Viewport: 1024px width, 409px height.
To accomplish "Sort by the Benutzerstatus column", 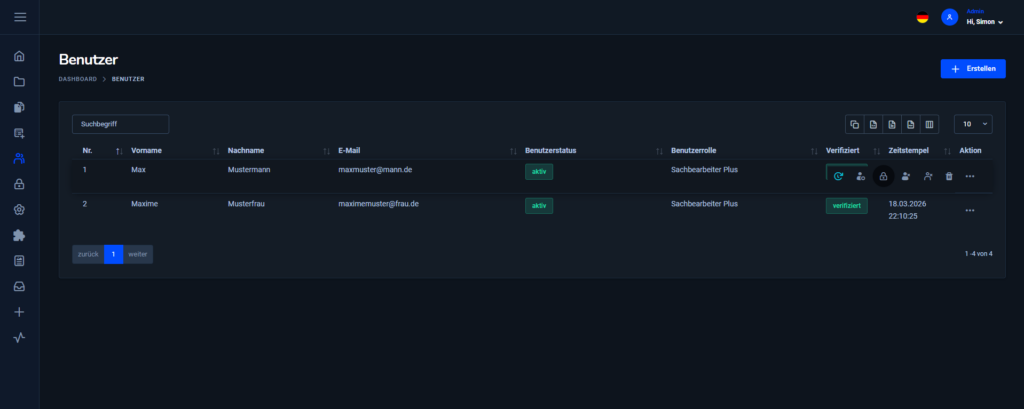I will (x=660, y=151).
